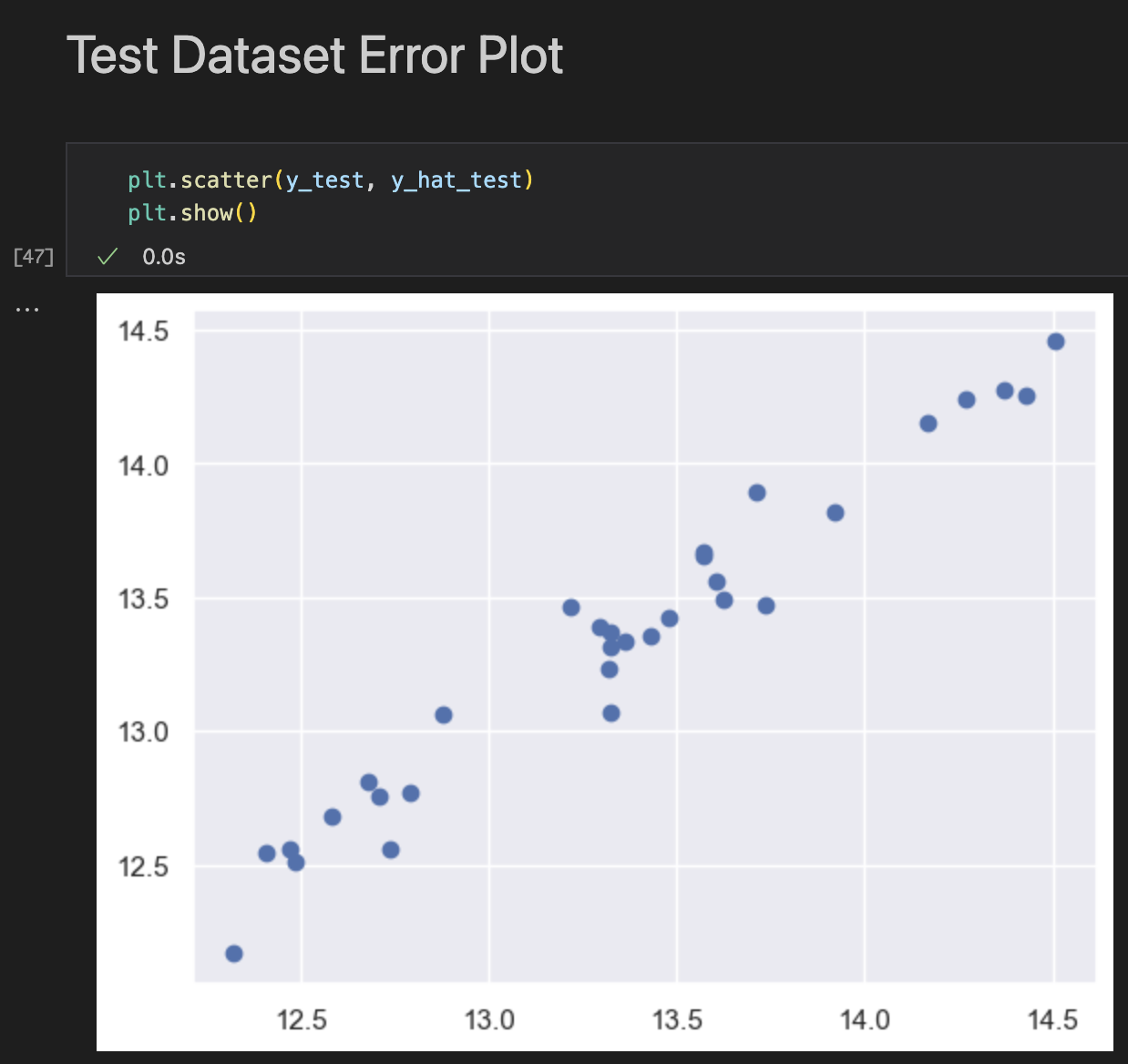Click the topmost data point near 14.5
The width and height of the screenshot is (1128, 1064).
(x=1054, y=343)
